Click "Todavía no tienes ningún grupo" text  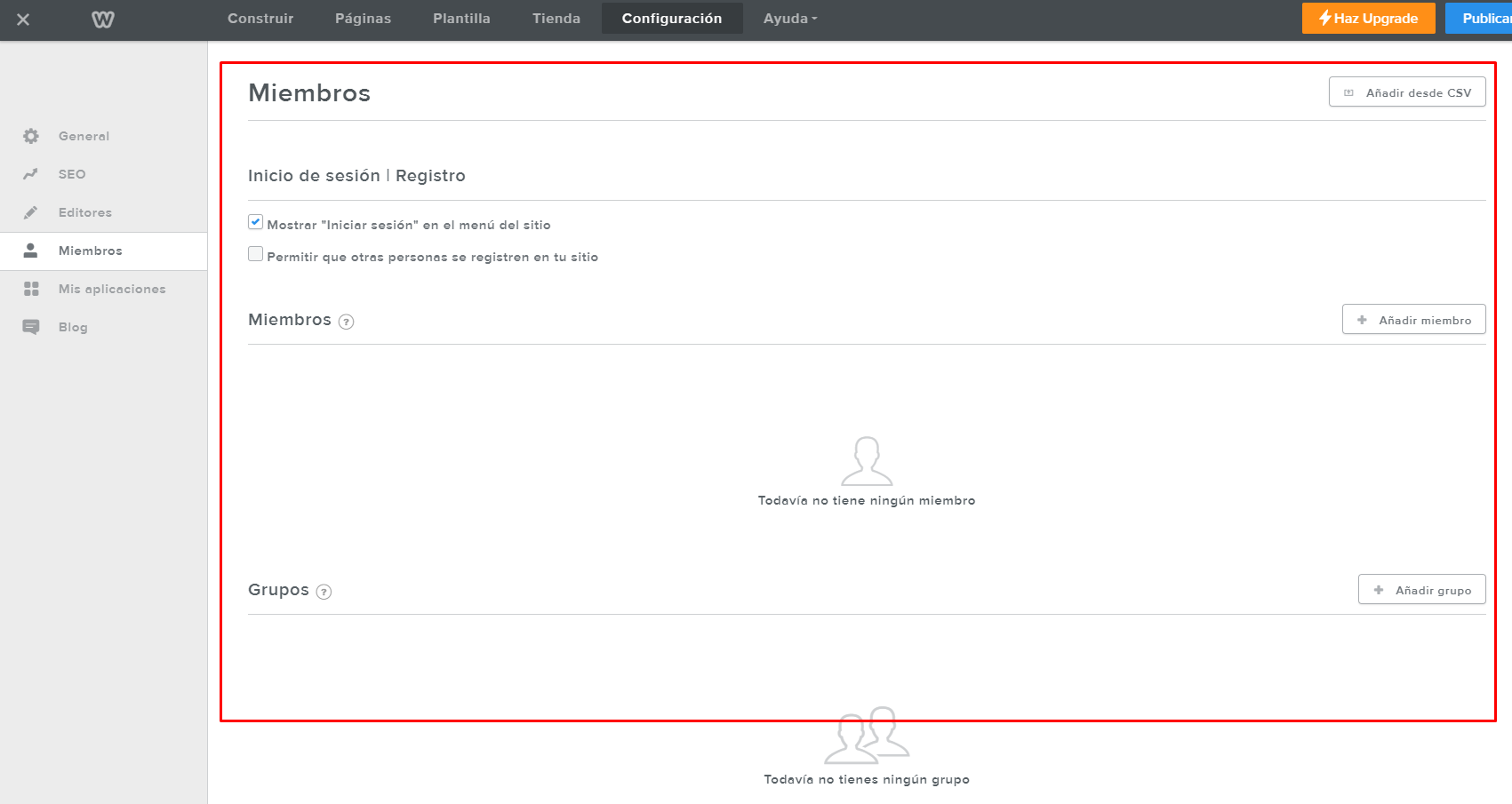(867, 780)
